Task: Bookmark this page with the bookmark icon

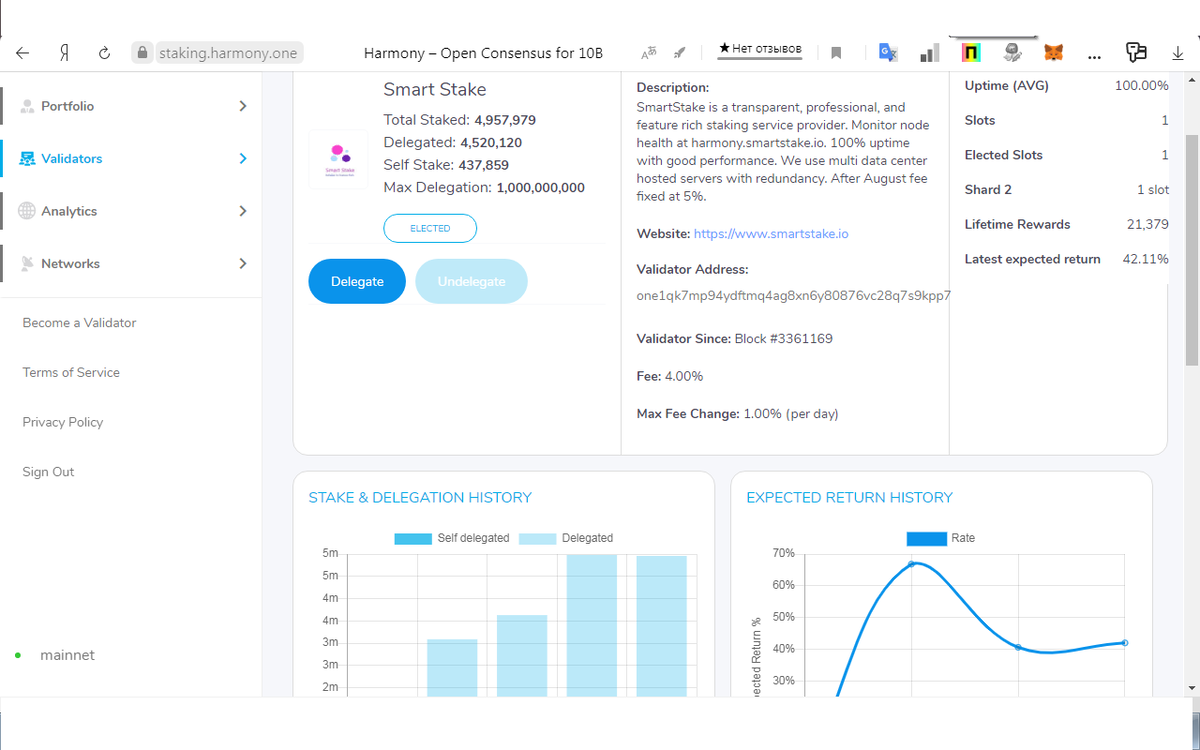Action: coord(836,53)
